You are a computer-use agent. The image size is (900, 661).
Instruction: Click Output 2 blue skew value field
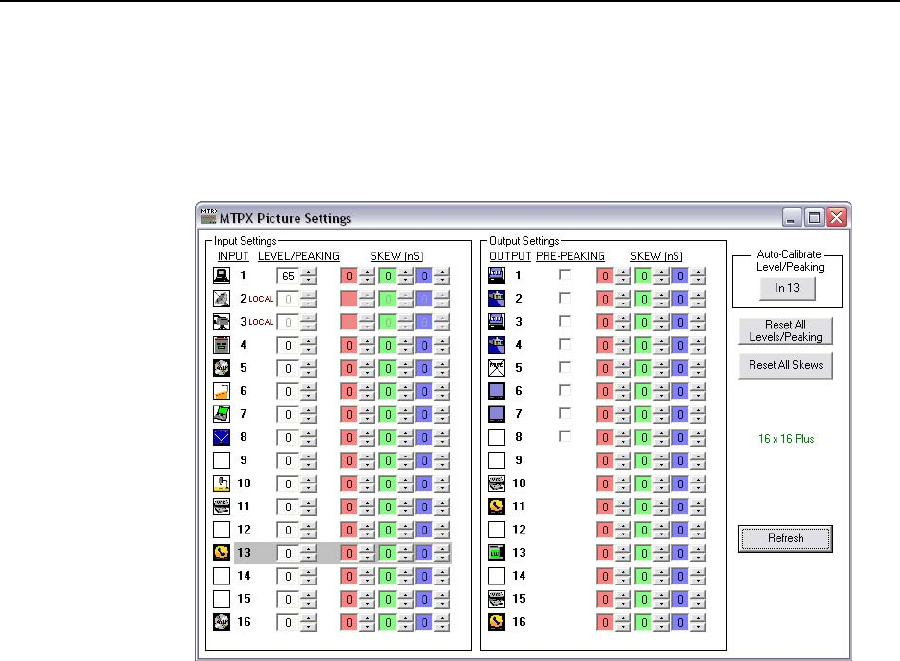coord(680,299)
